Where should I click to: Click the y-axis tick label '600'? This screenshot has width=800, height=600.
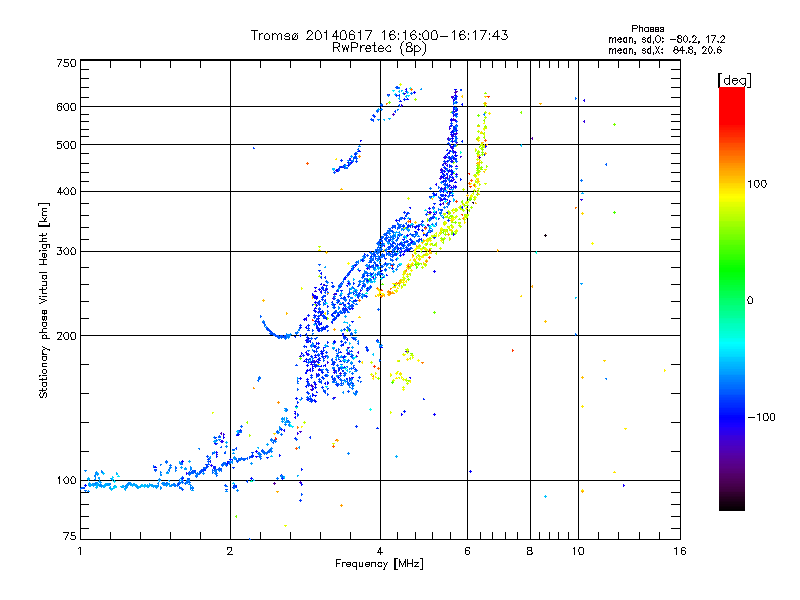pos(66,107)
